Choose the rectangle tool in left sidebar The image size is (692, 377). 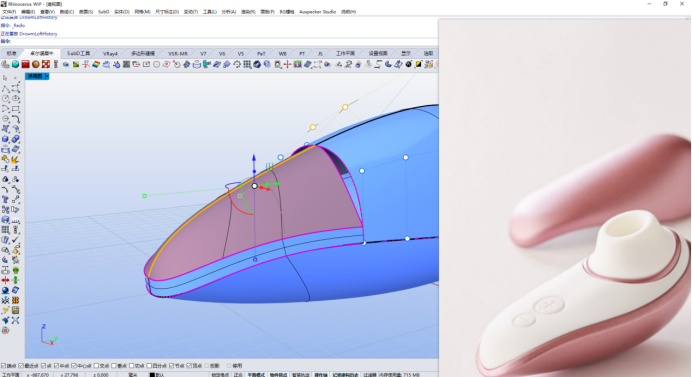pos(15,109)
